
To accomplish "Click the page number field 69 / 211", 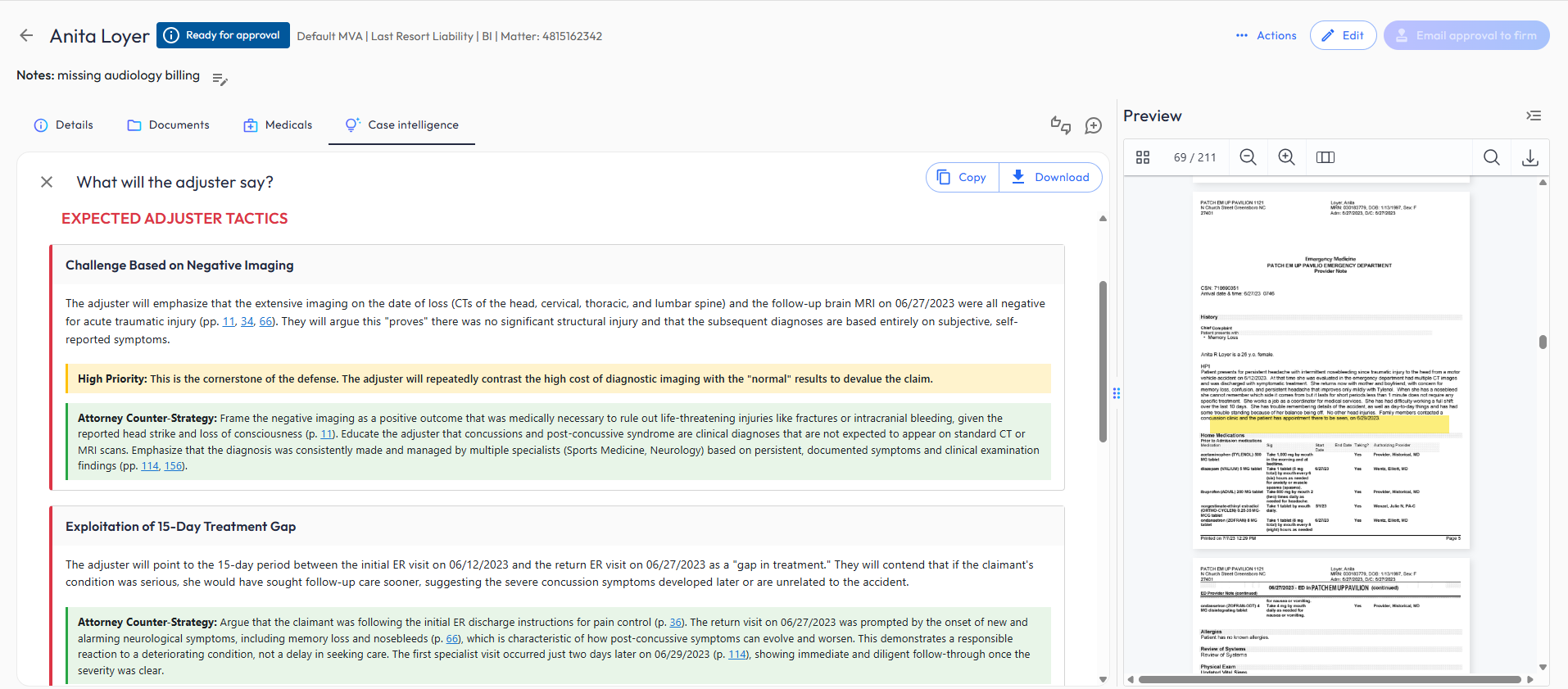I will pos(1194,157).
